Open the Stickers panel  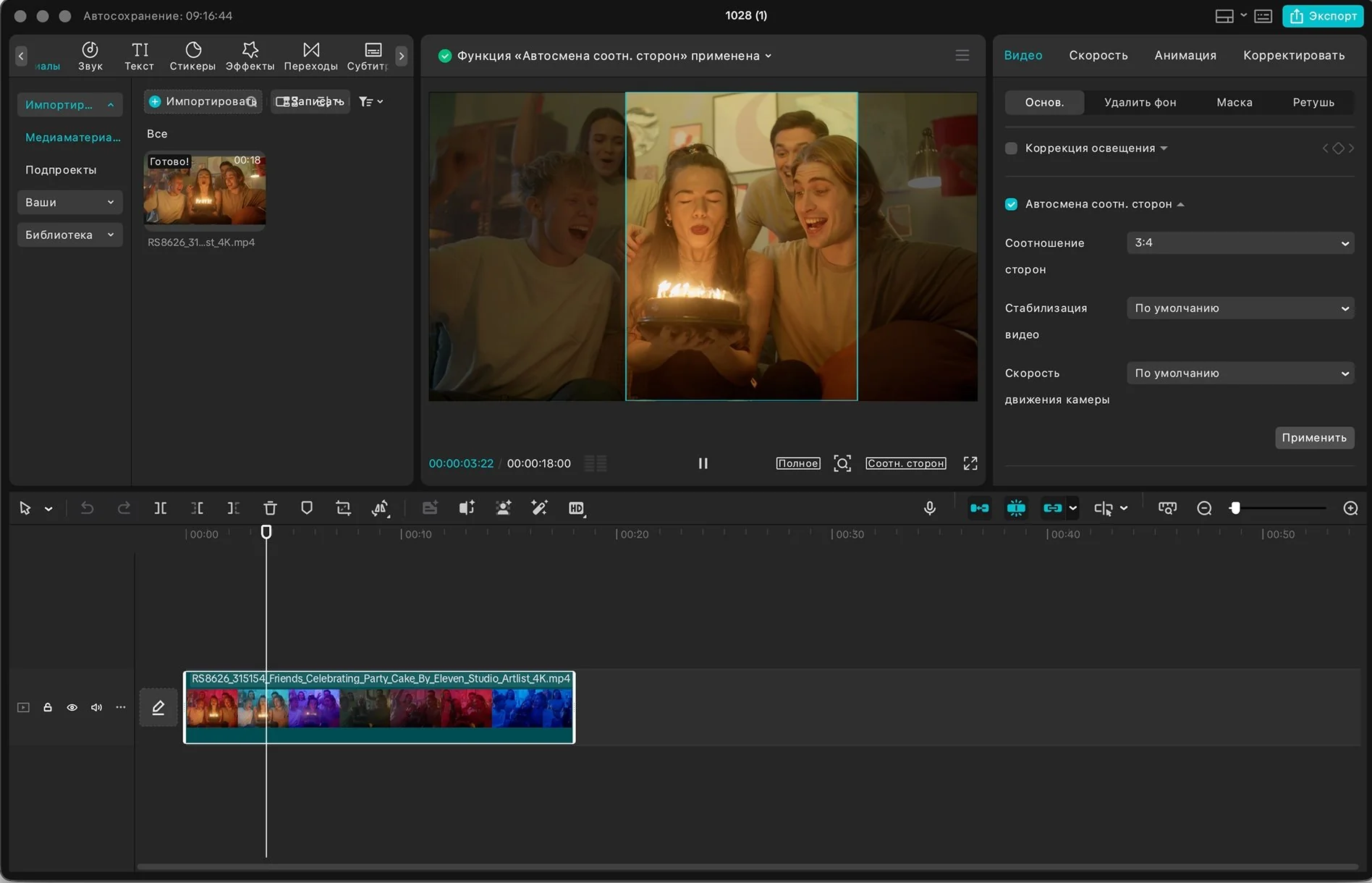[192, 56]
